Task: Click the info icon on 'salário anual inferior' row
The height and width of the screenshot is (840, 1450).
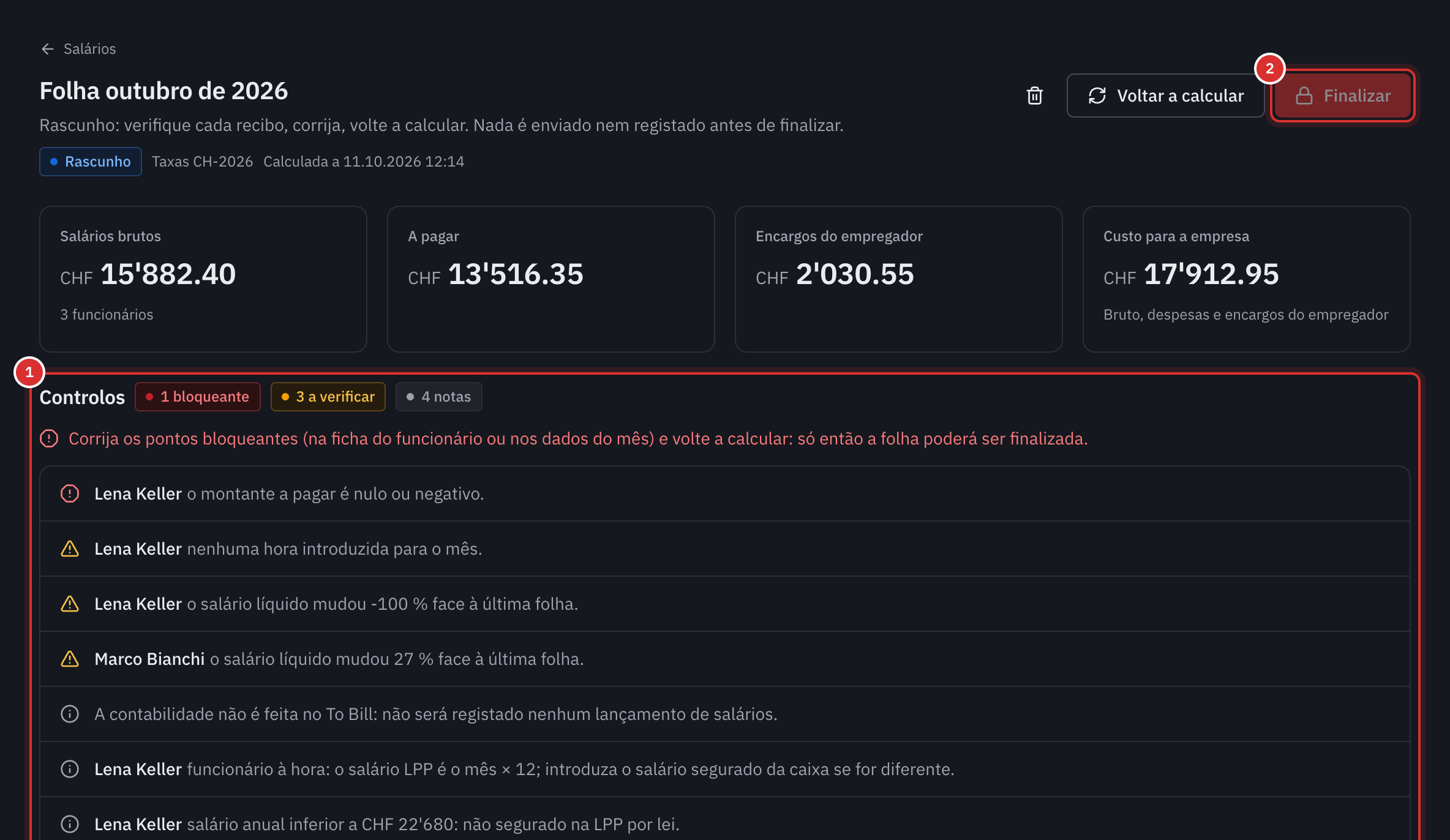Action: (70, 824)
